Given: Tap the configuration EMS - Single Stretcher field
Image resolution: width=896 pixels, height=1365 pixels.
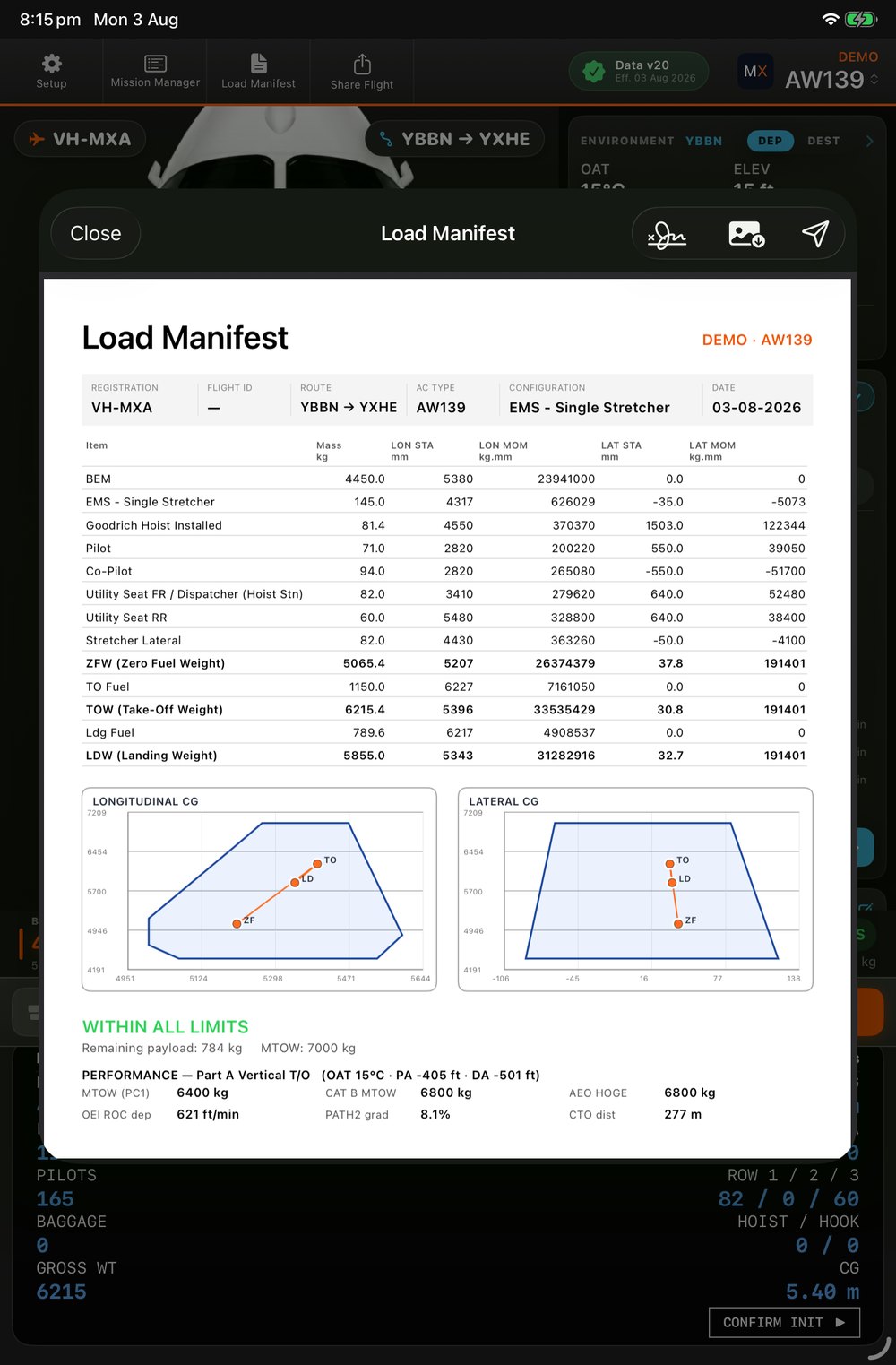Looking at the screenshot, I should tap(590, 399).
